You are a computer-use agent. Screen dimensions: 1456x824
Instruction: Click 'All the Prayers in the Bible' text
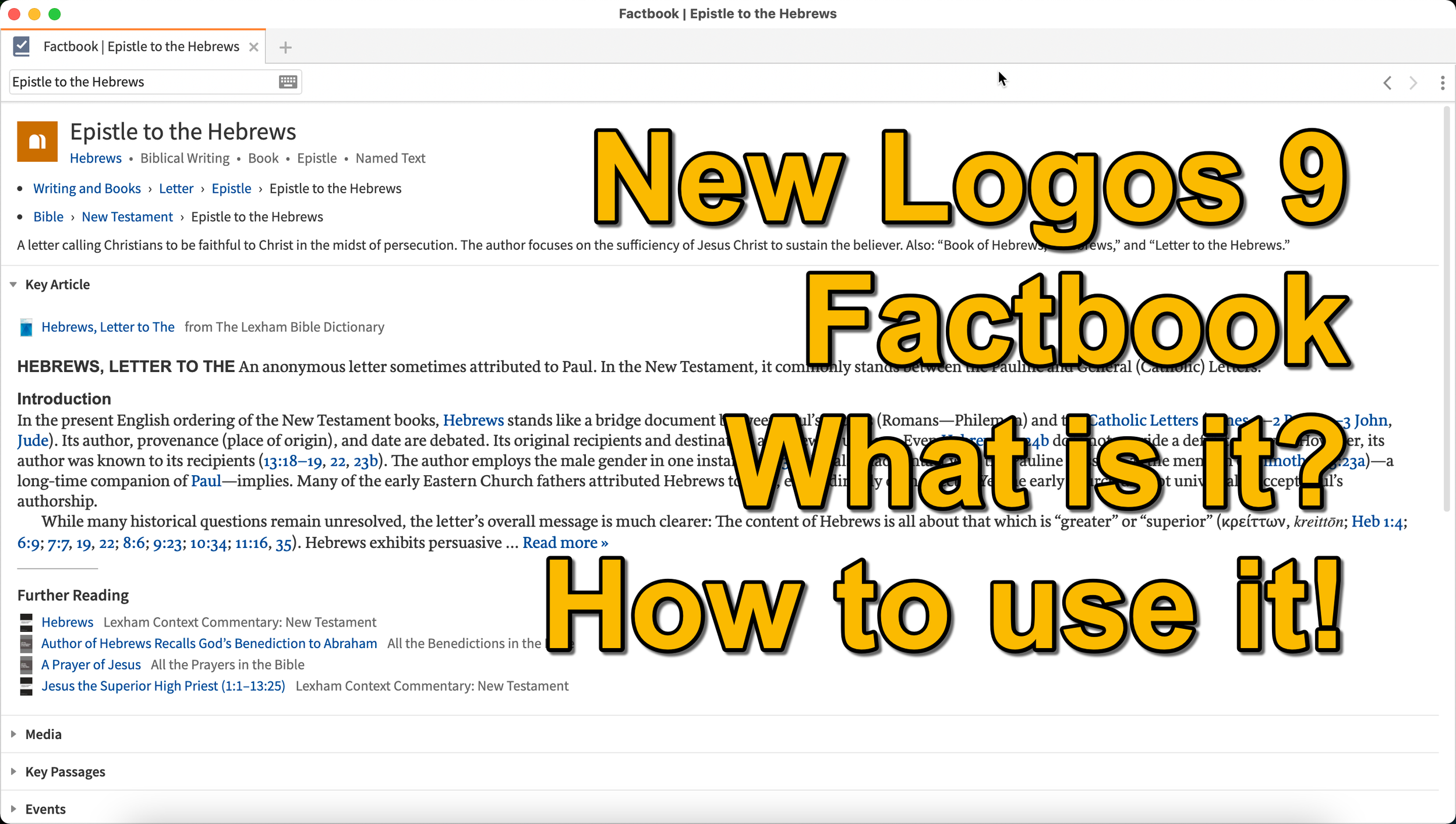[227, 665]
